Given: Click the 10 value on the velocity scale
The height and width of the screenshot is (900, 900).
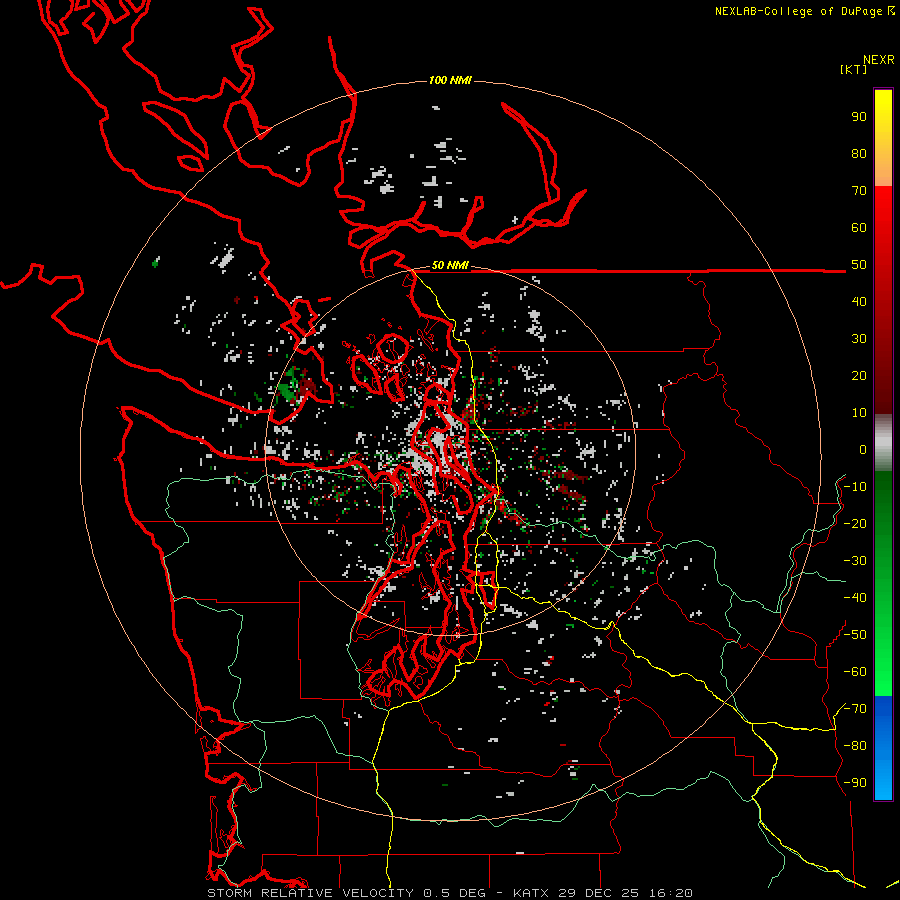Looking at the screenshot, I should click(x=859, y=413).
